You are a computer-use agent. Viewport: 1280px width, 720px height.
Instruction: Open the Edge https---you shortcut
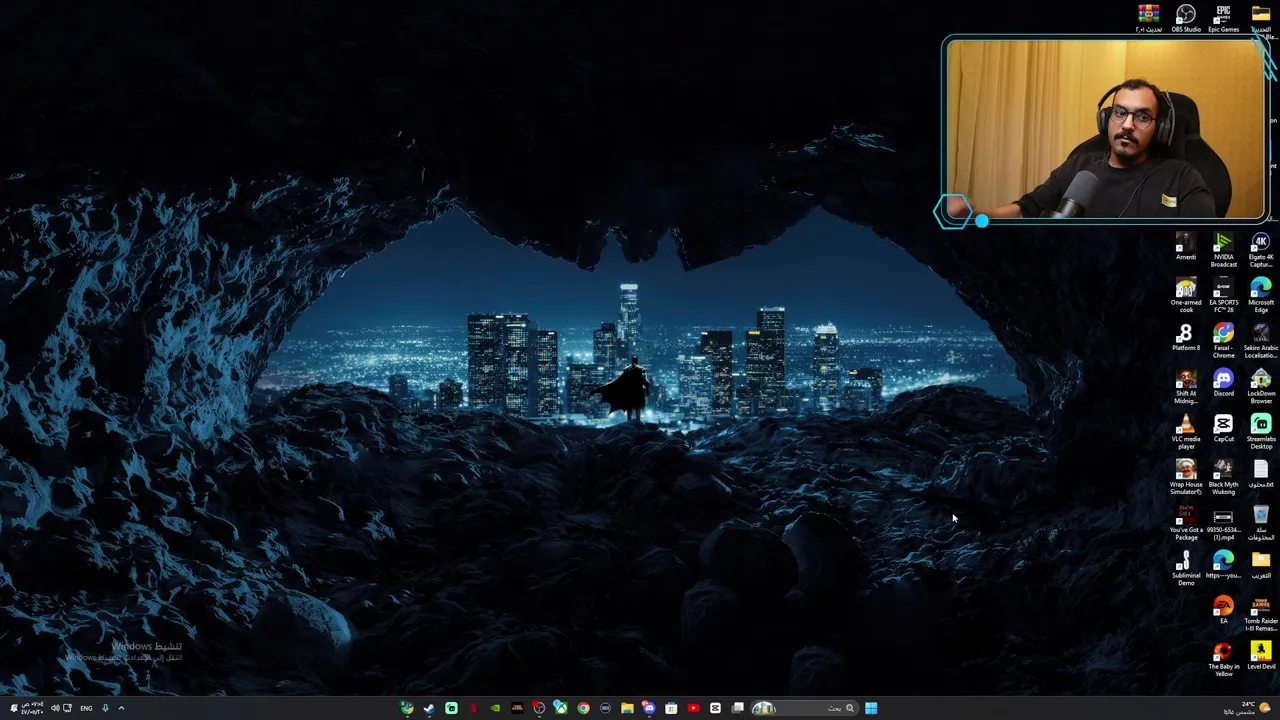(1223, 566)
